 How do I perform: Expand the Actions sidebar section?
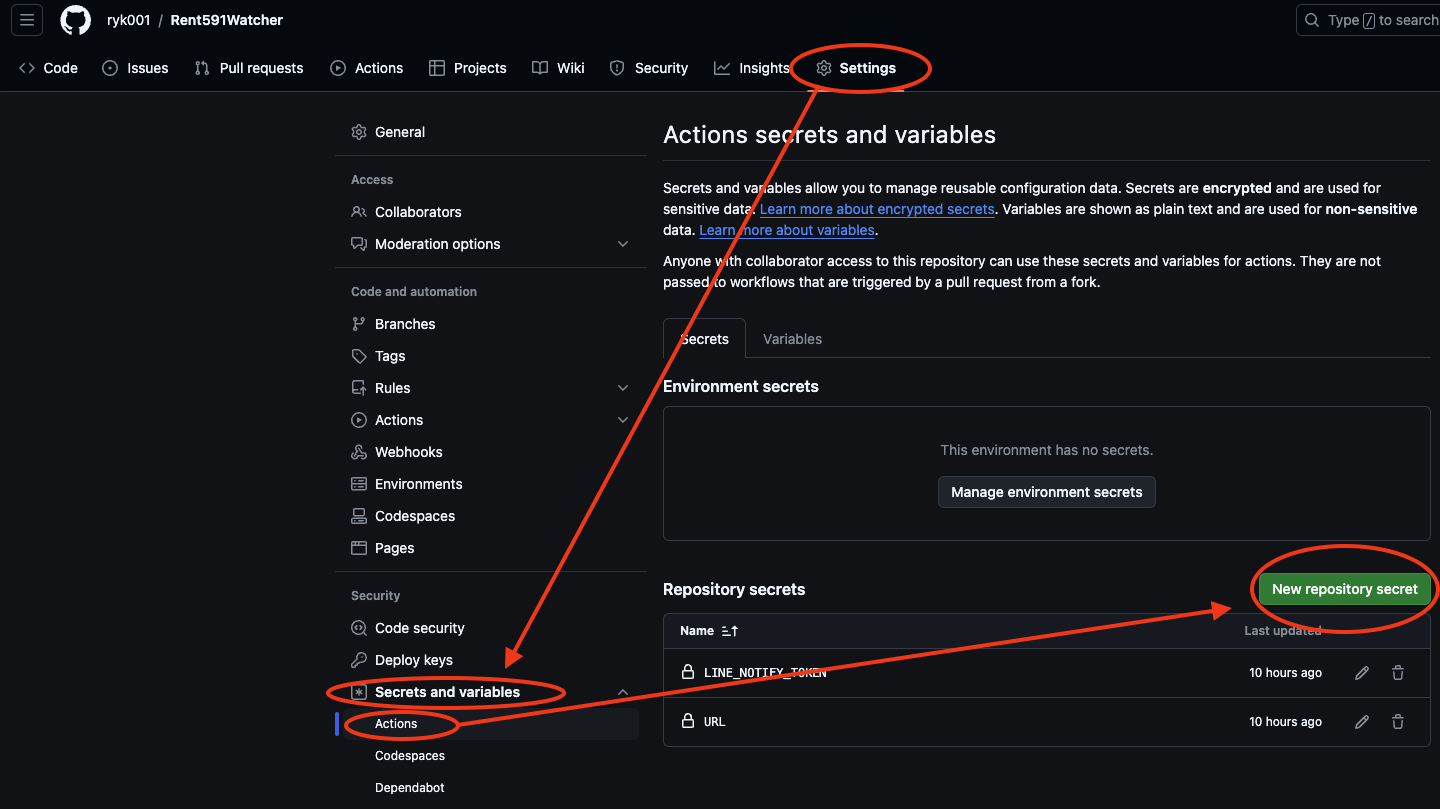pyautogui.click(x=623, y=420)
